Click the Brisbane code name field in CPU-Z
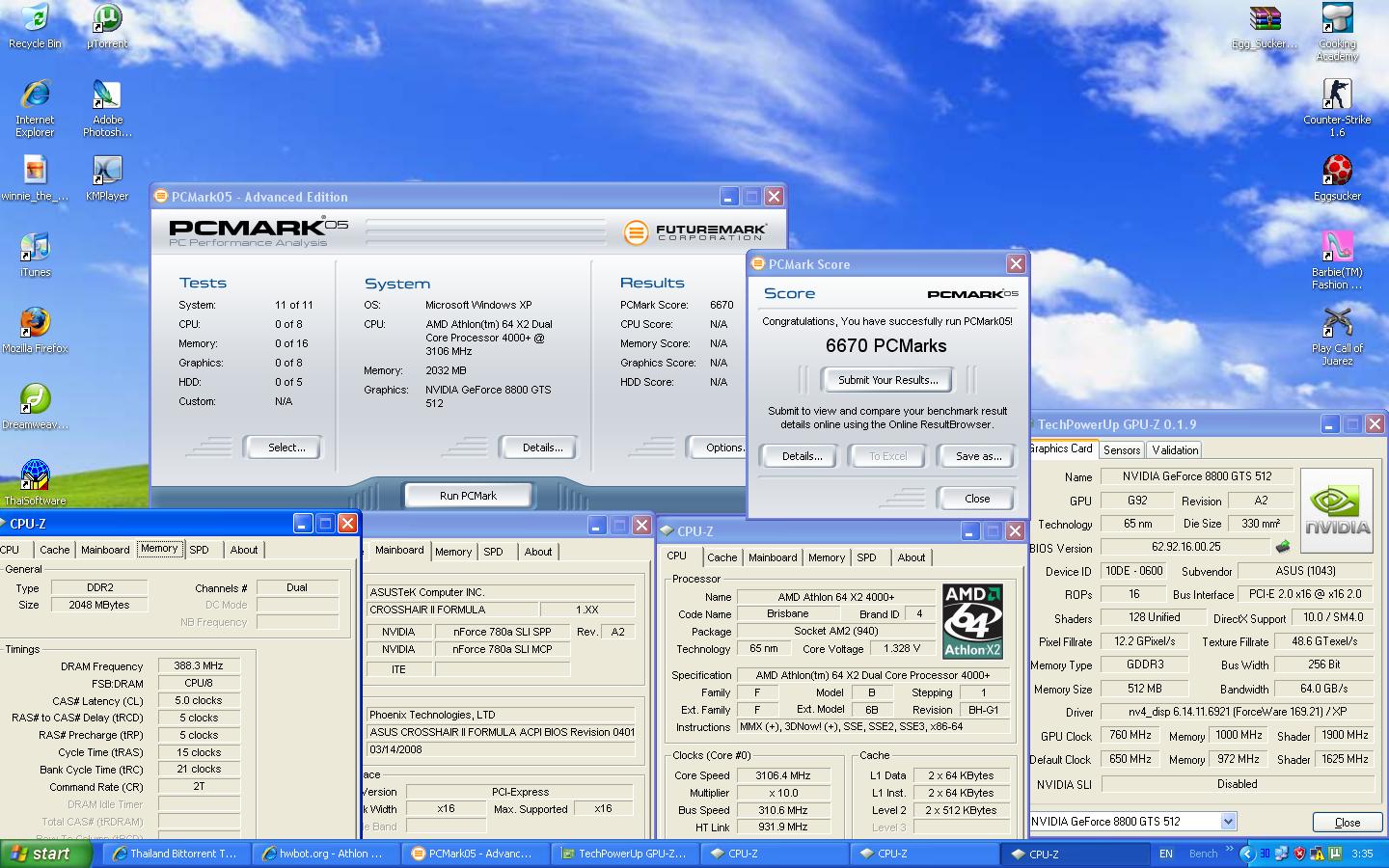This screenshot has width=1389, height=868. (787, 613)
